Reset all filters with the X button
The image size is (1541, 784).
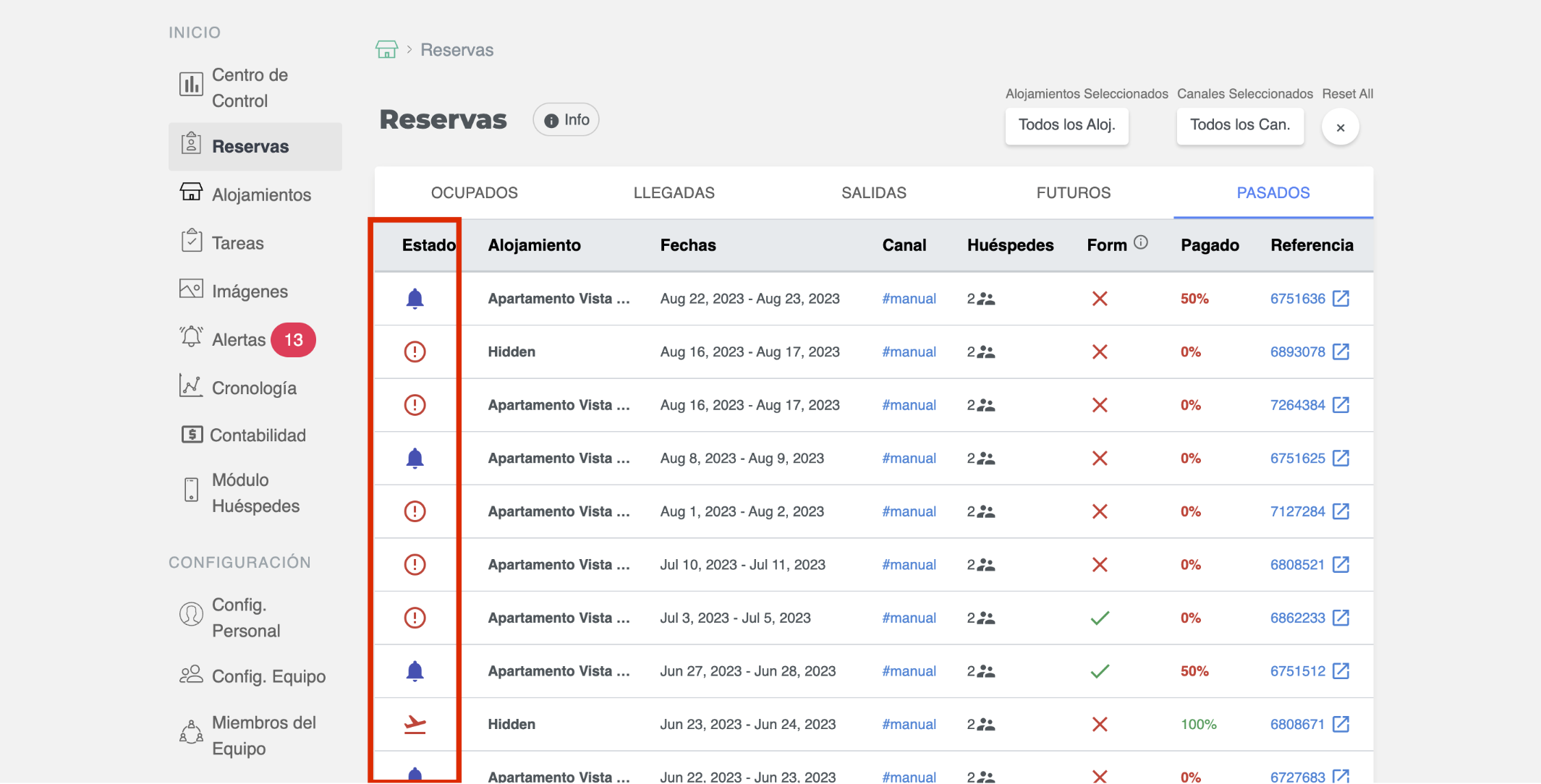click(1340, 127)
